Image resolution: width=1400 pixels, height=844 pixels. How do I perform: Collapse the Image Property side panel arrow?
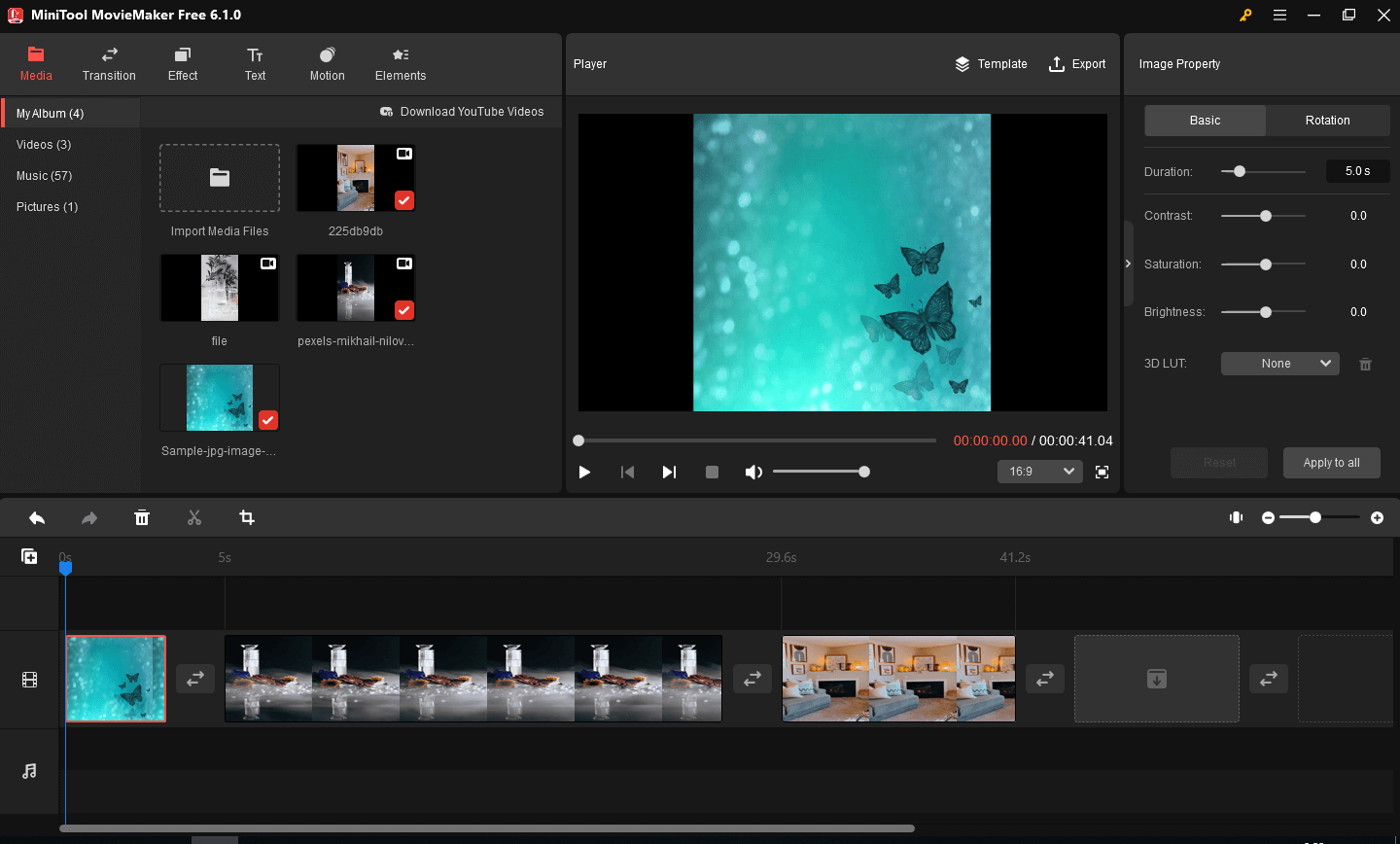pos(1128,264)
